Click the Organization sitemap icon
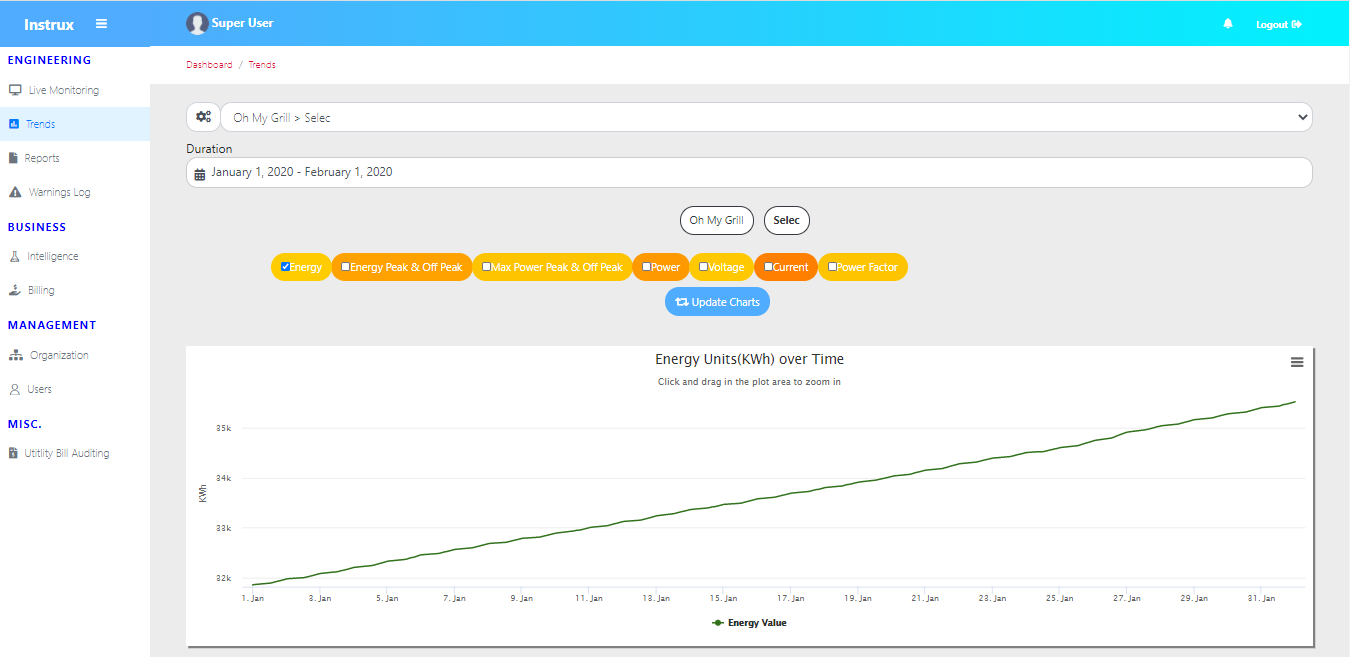The image size is (1350, 657). (15, 355)
